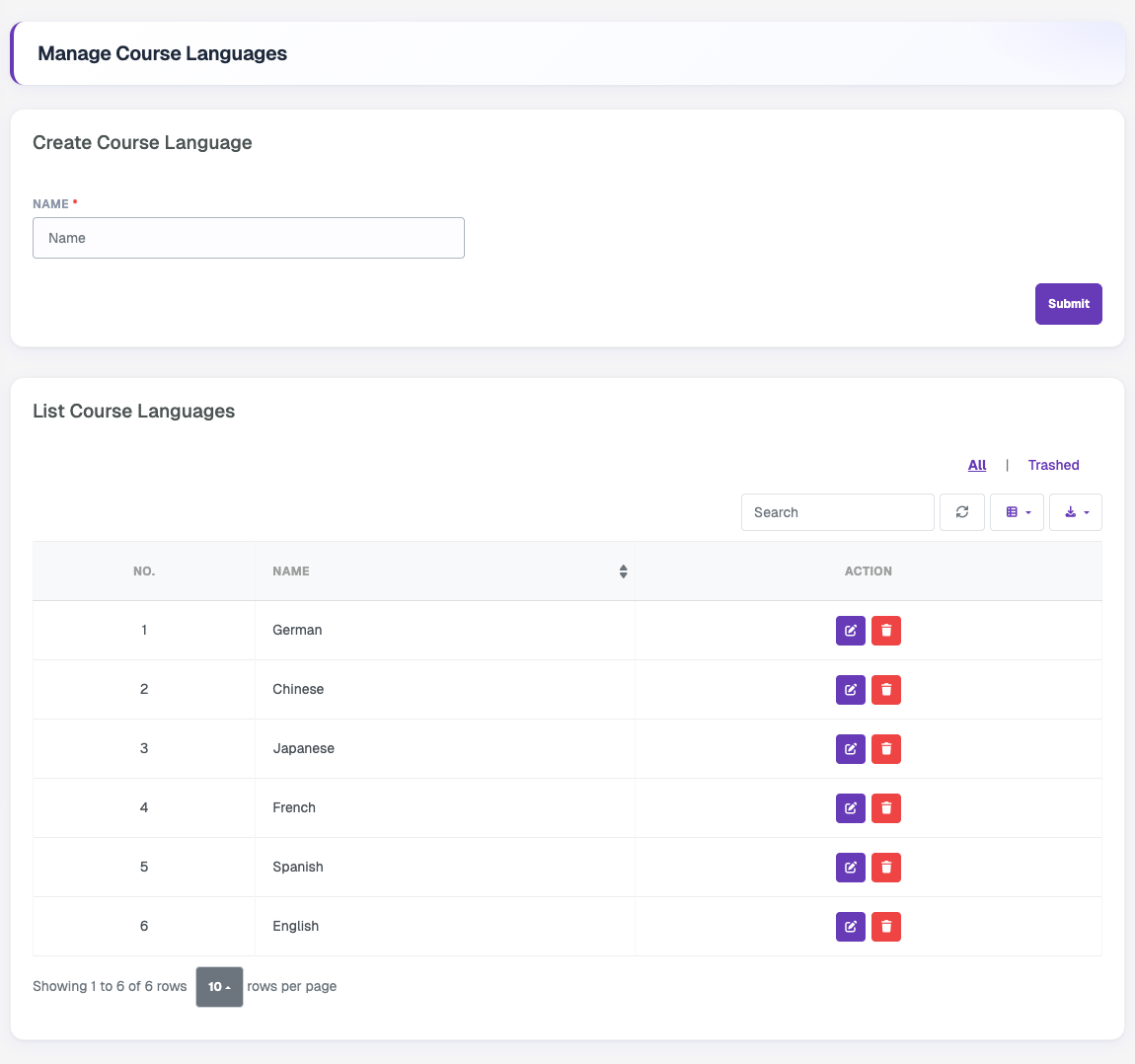
Task: Submit the new course language
Action: pyautogui.click(x=1069, y=304)
